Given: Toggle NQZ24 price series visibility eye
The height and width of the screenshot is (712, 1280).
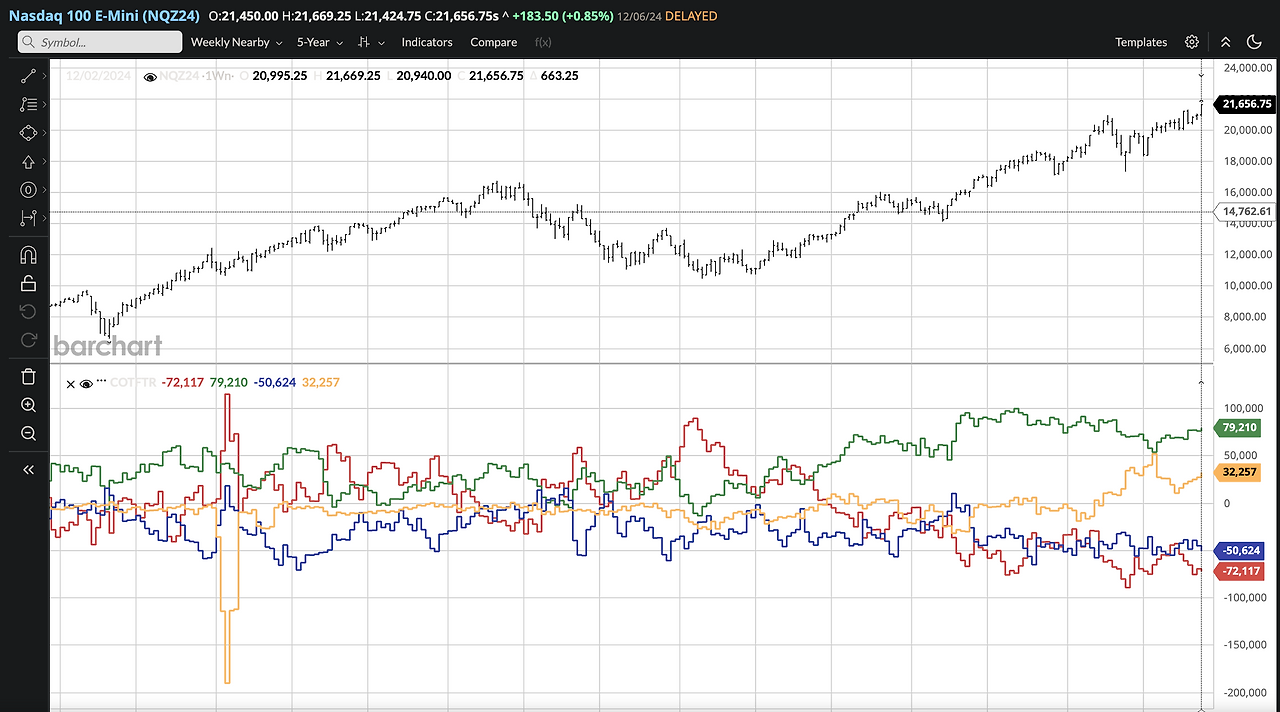Looking at the screenshot, I should tap(151, 76).
